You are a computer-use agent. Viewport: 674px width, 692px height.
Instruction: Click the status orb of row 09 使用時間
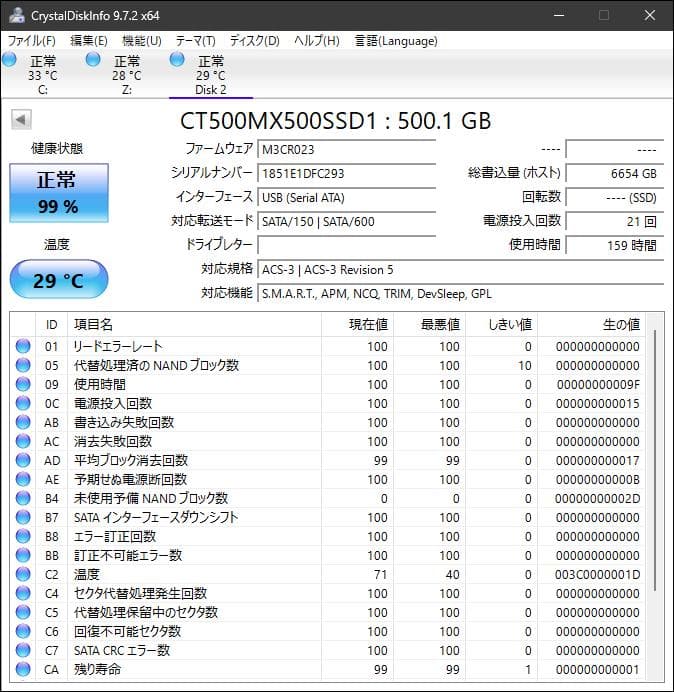click(23, 384)
